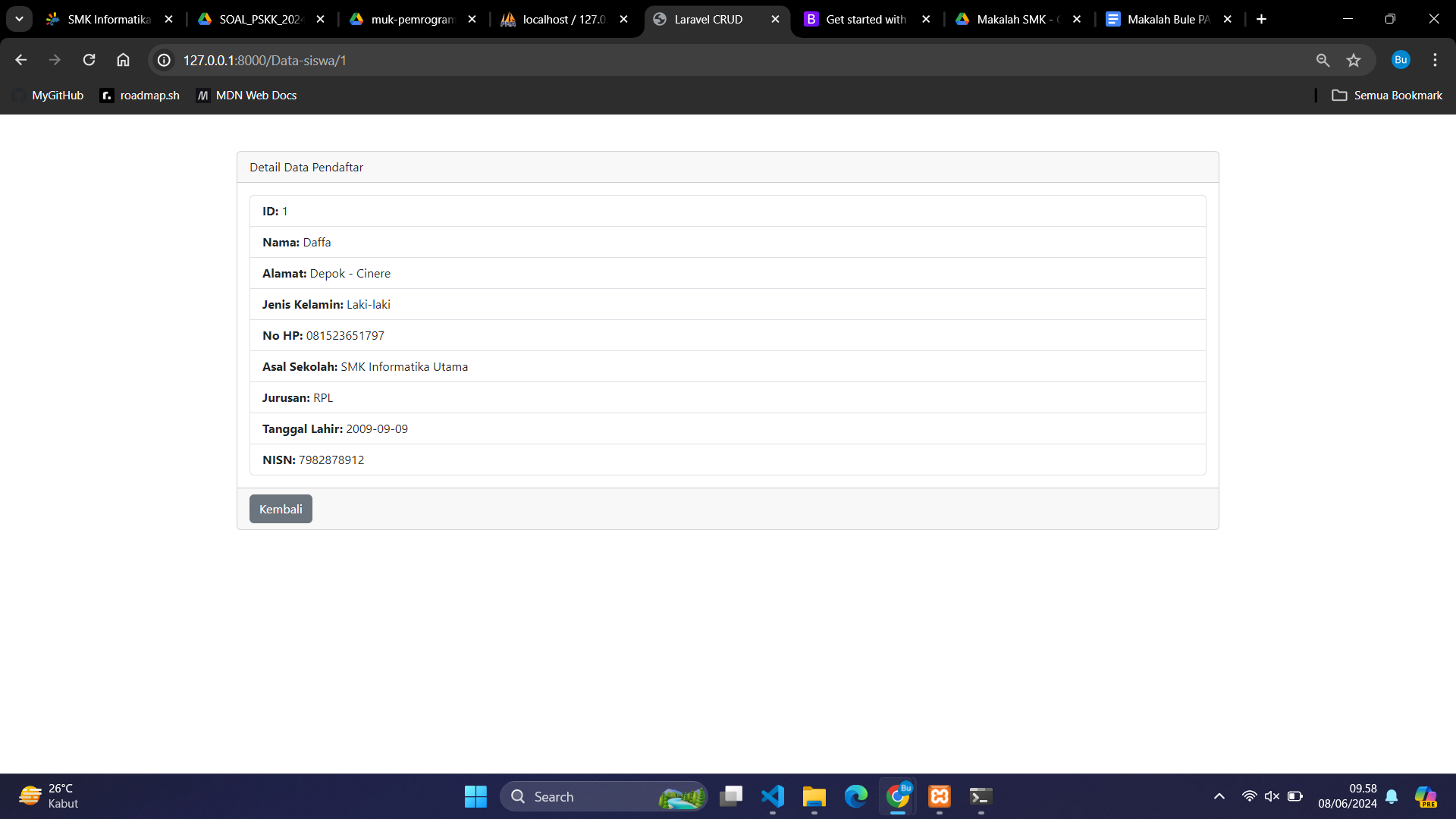Go back to previous page
This screenshot has width=1456, height=819.
pyautogui.click(x=20, y=60)
